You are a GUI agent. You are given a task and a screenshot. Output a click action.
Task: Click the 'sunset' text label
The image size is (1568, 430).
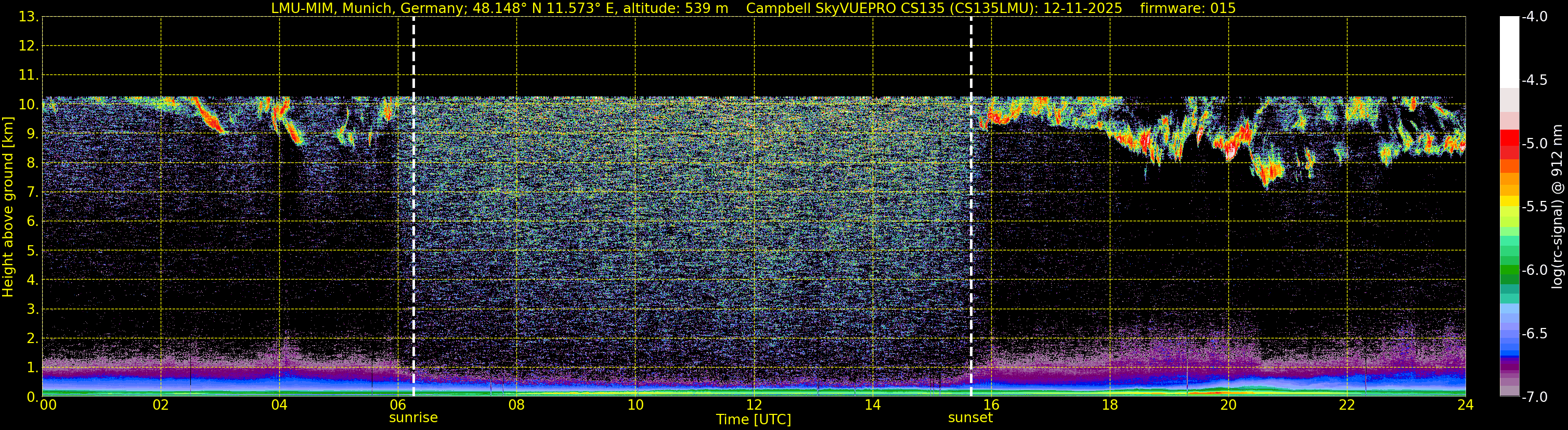pyautogui.click(x=970, y=418)
